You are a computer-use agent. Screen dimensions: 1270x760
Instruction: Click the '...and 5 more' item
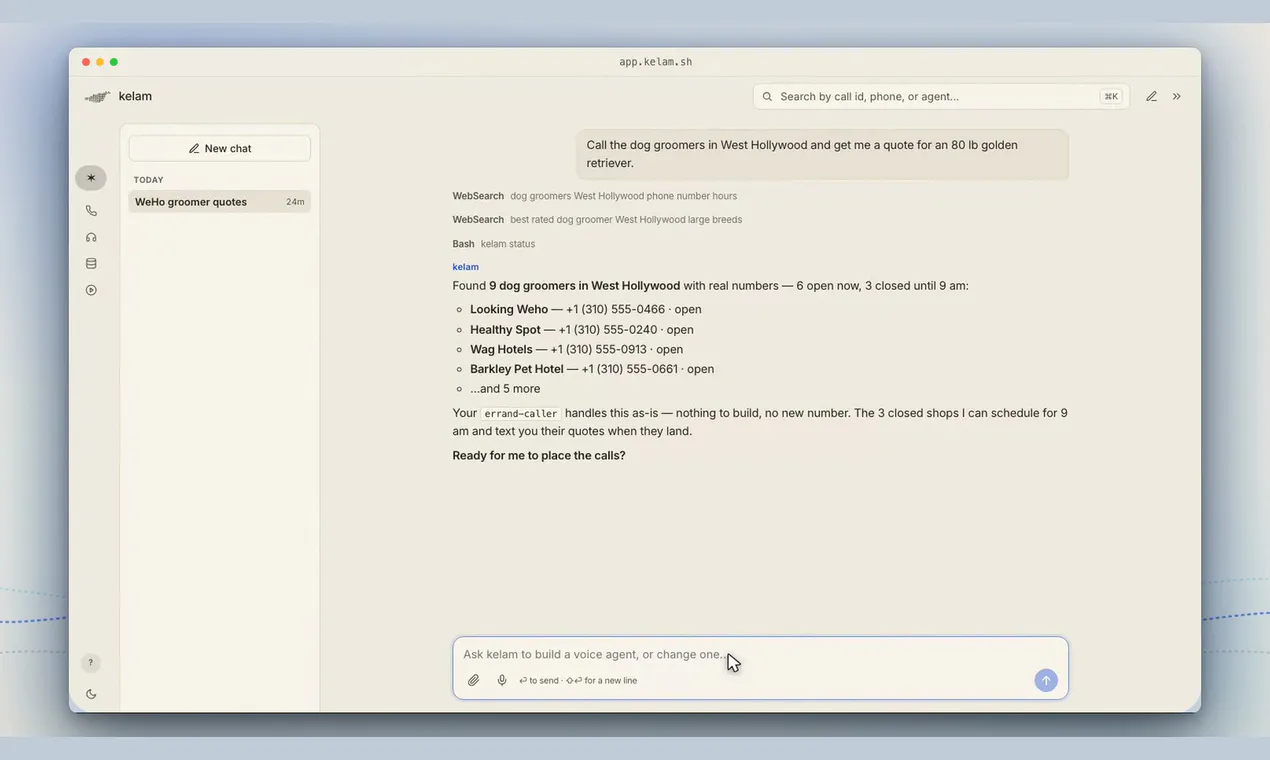click(x=505, y=389)
